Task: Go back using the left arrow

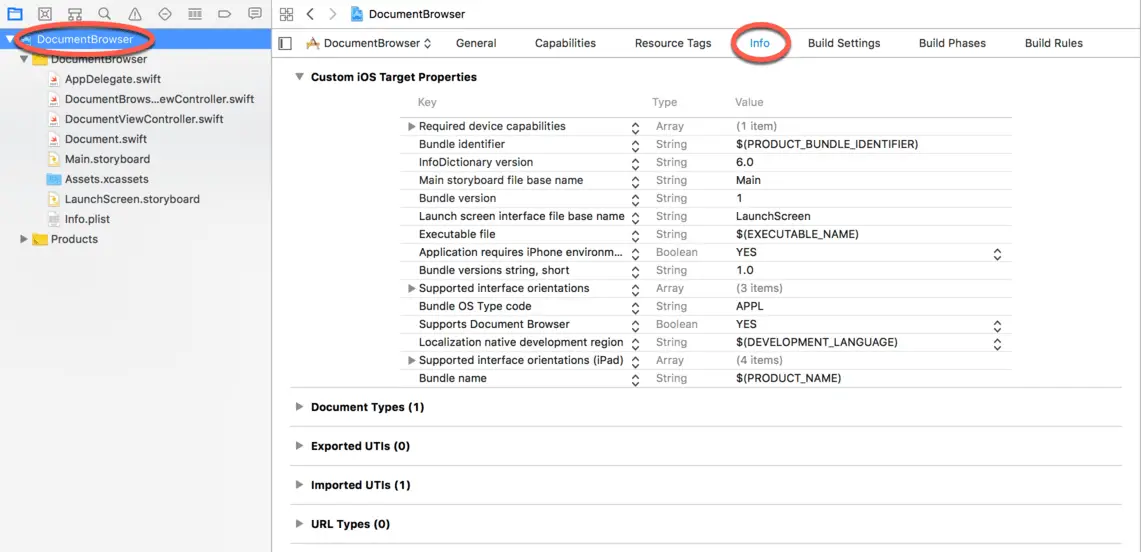Action: (x=310, y=14)
